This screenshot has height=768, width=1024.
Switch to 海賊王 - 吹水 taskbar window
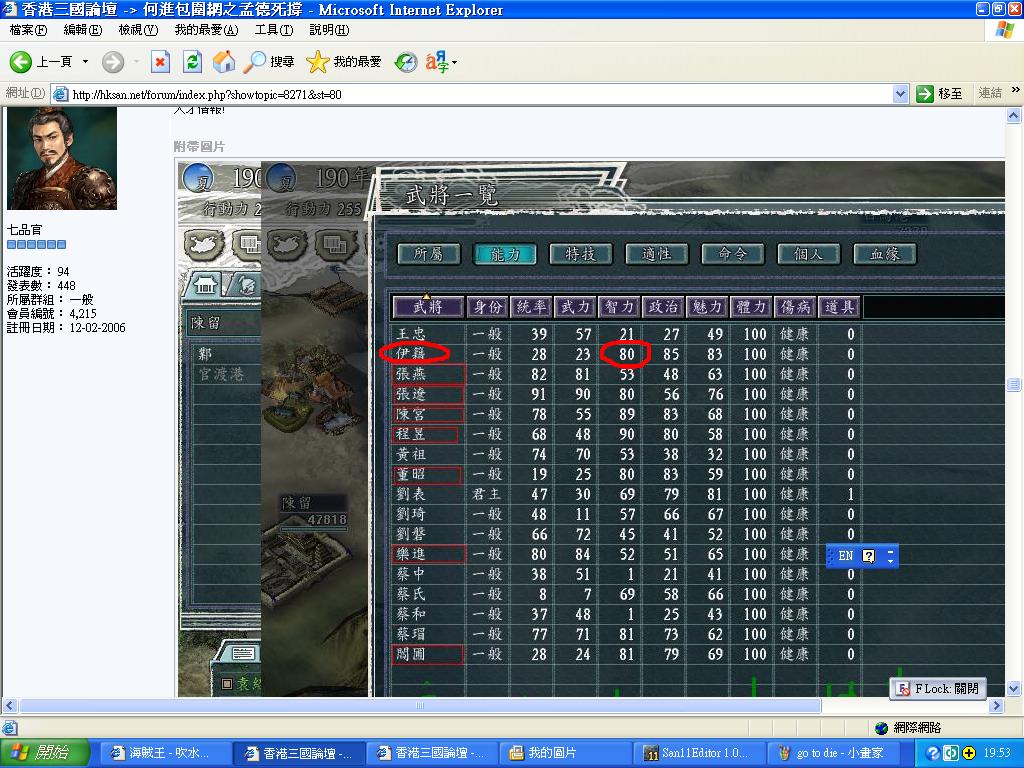[166, 753]
